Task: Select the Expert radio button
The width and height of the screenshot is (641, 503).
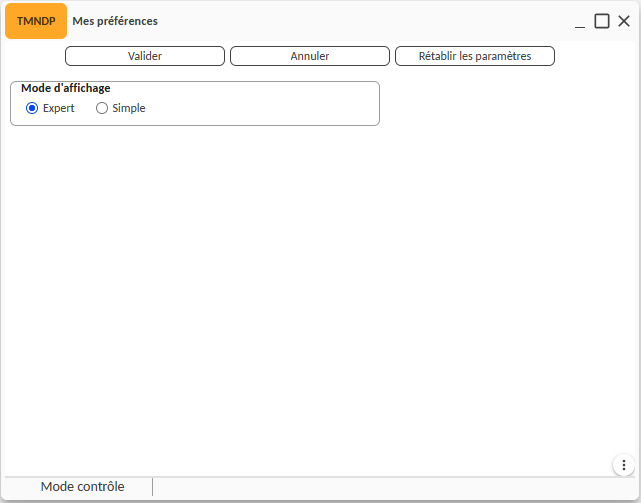Action: 32,108
